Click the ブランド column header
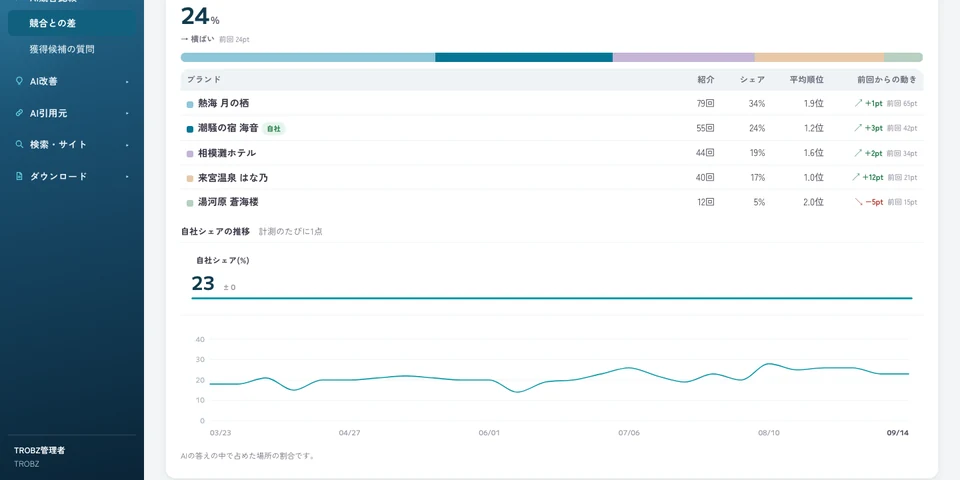The height and width of the screenshot is (480, 960). click(x=204, y=80)
